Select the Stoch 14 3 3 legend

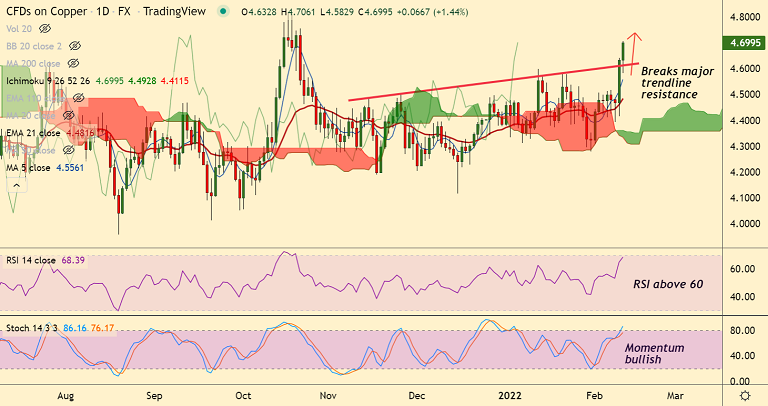click(x=32, y=328)
